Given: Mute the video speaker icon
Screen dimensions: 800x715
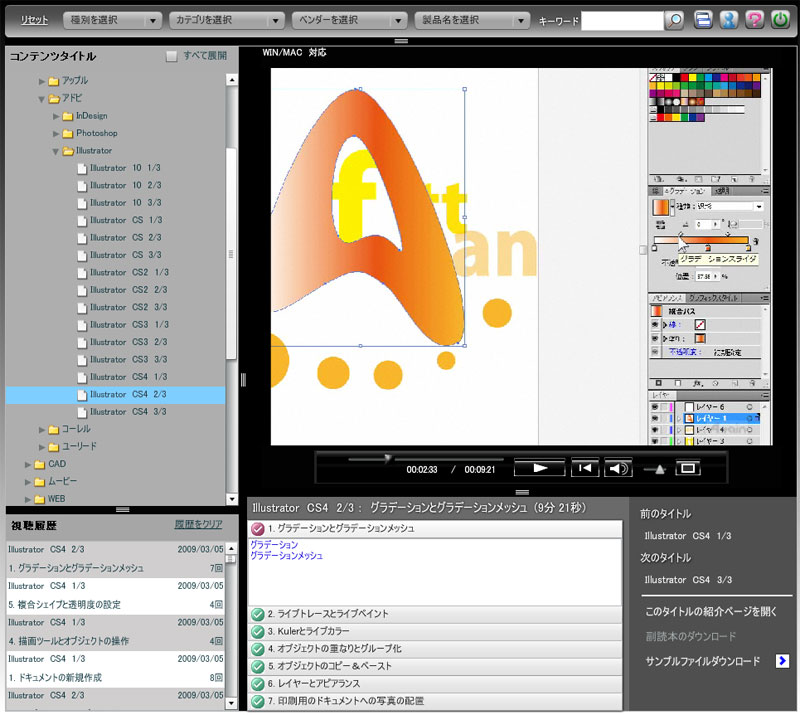Looking at the screenshot, I should click(620, 468).
